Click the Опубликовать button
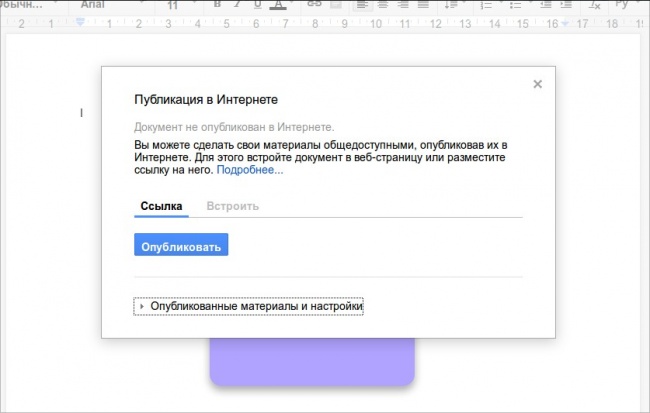Image resolution: width=650 pixels, height=413 pixels. coord(181,245)
